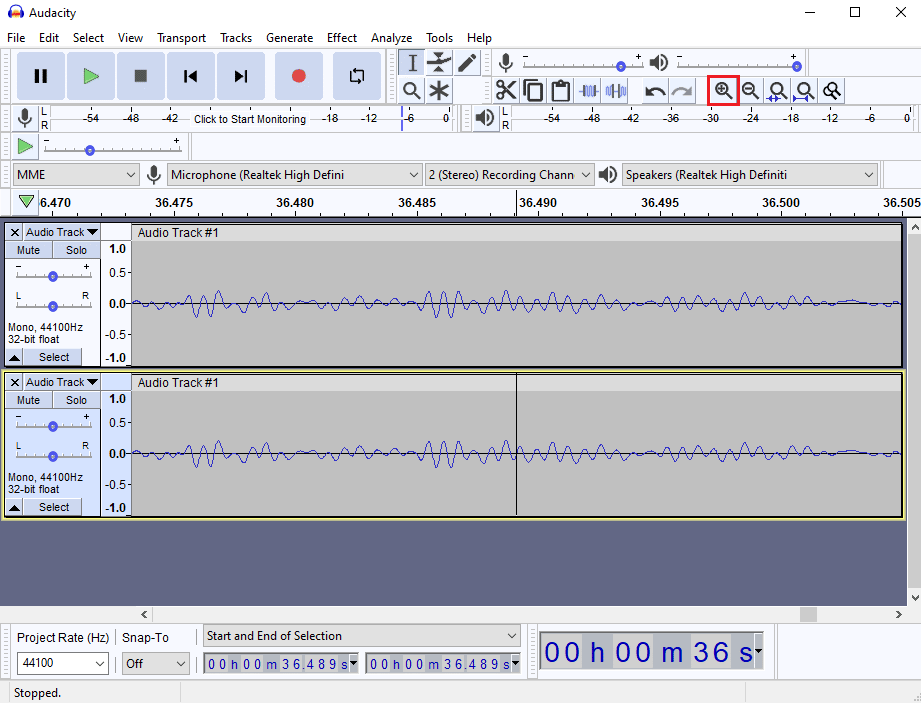This screenshot has width=921, height=703.
Task: Select the Multi-tool
Action: (438, 90)
